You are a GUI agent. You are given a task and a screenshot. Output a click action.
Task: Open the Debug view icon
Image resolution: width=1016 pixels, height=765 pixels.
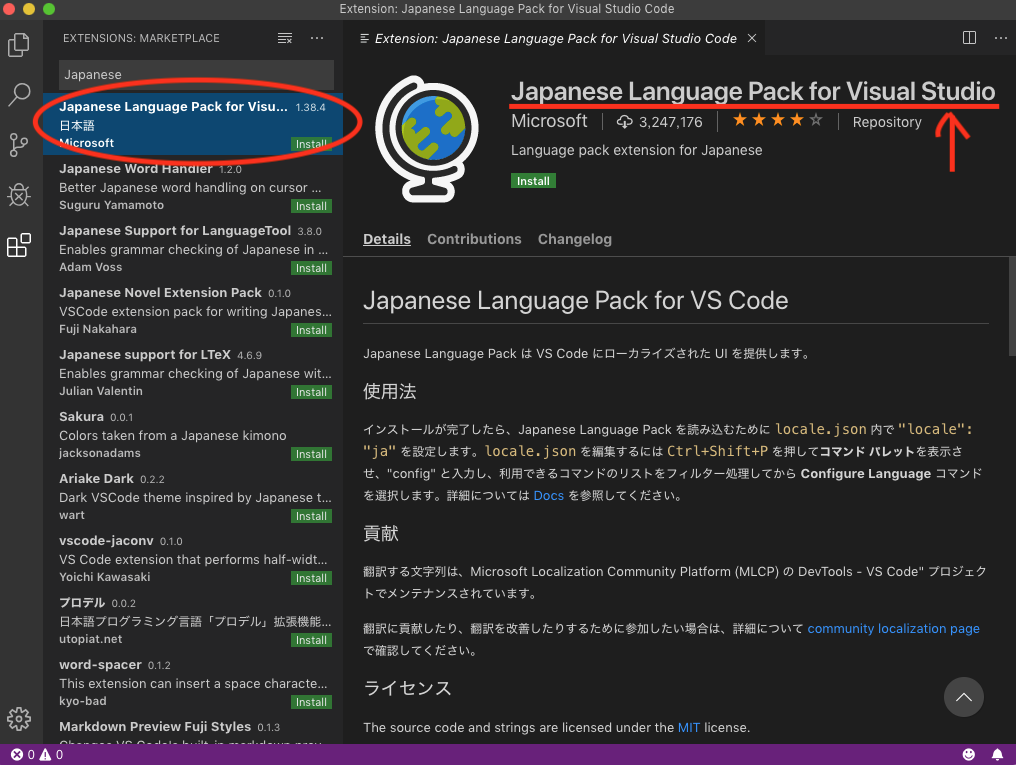tap(19, 194)
